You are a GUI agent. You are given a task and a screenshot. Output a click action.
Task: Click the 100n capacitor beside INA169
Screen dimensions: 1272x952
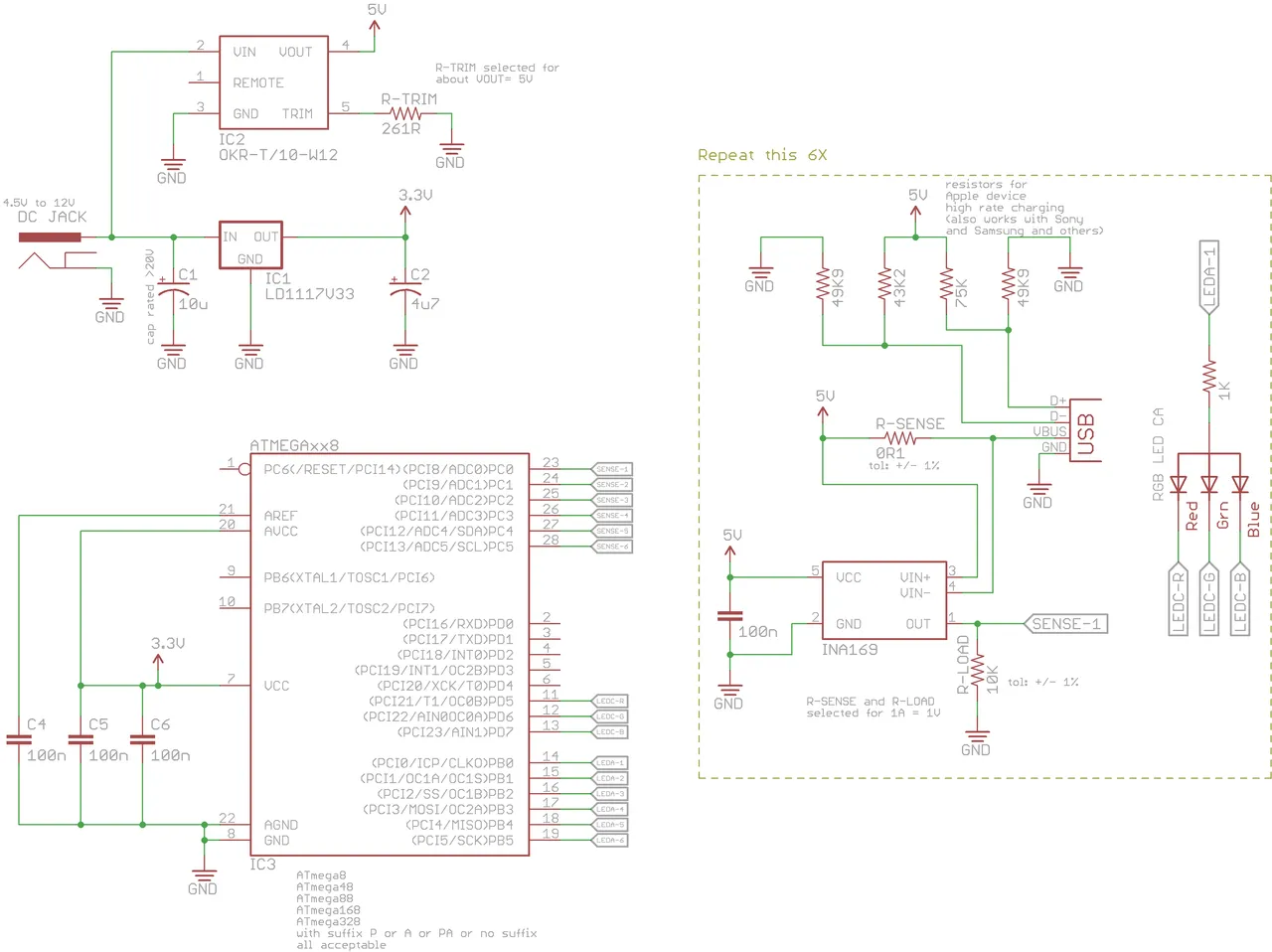point(729,616)
